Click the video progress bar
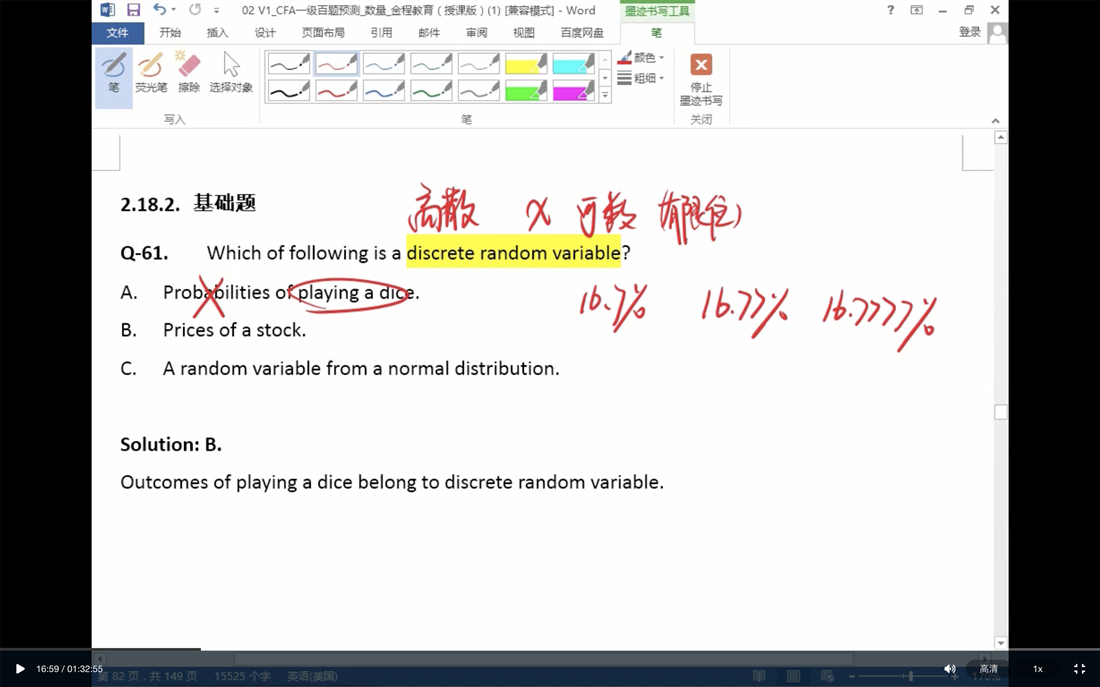 pos(550,649)
